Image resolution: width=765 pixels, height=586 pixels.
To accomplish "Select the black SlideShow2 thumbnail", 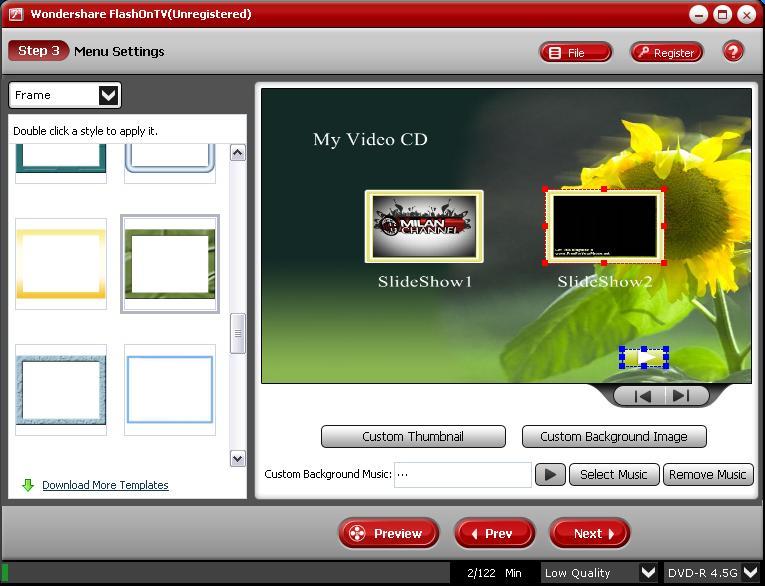I will point(604,226).
